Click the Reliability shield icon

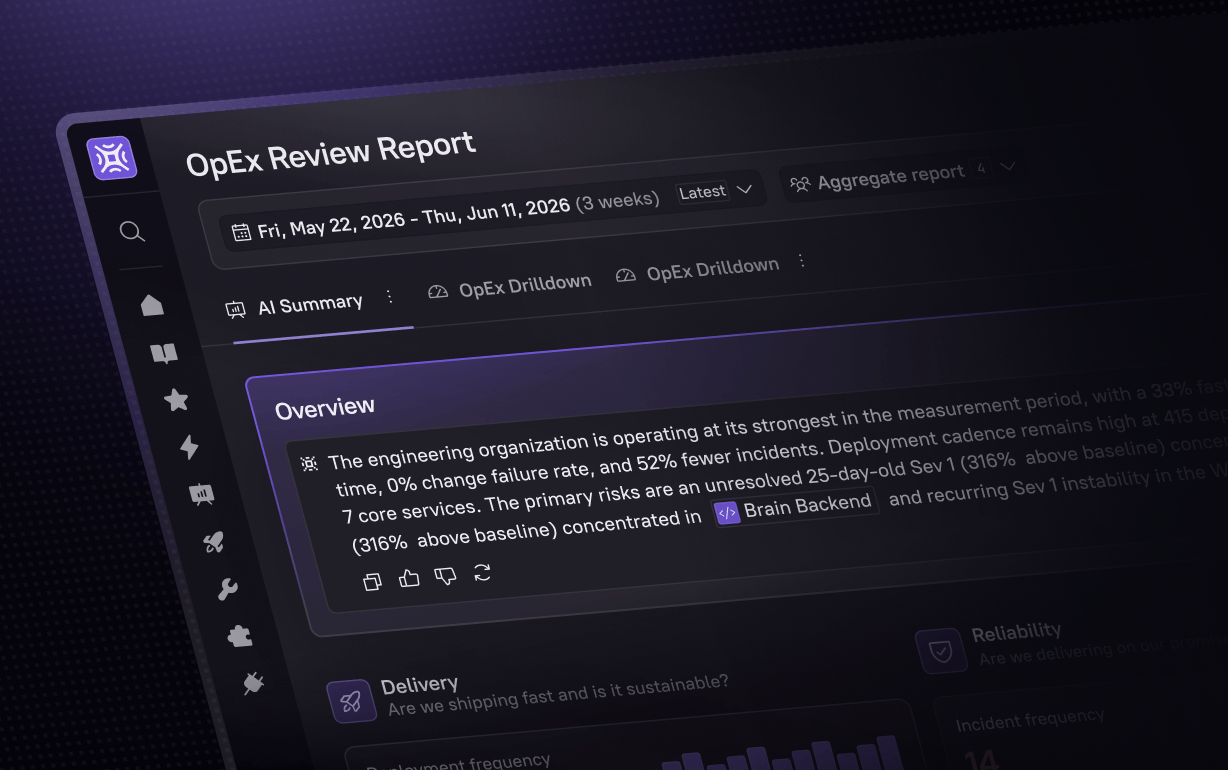click(941, 651)
